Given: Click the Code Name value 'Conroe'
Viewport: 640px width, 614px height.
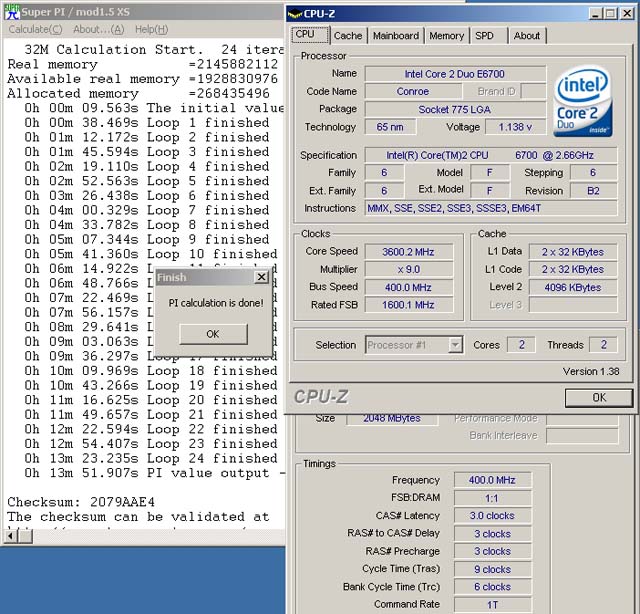Looking at the screenshot, I should tap(413, 91).
